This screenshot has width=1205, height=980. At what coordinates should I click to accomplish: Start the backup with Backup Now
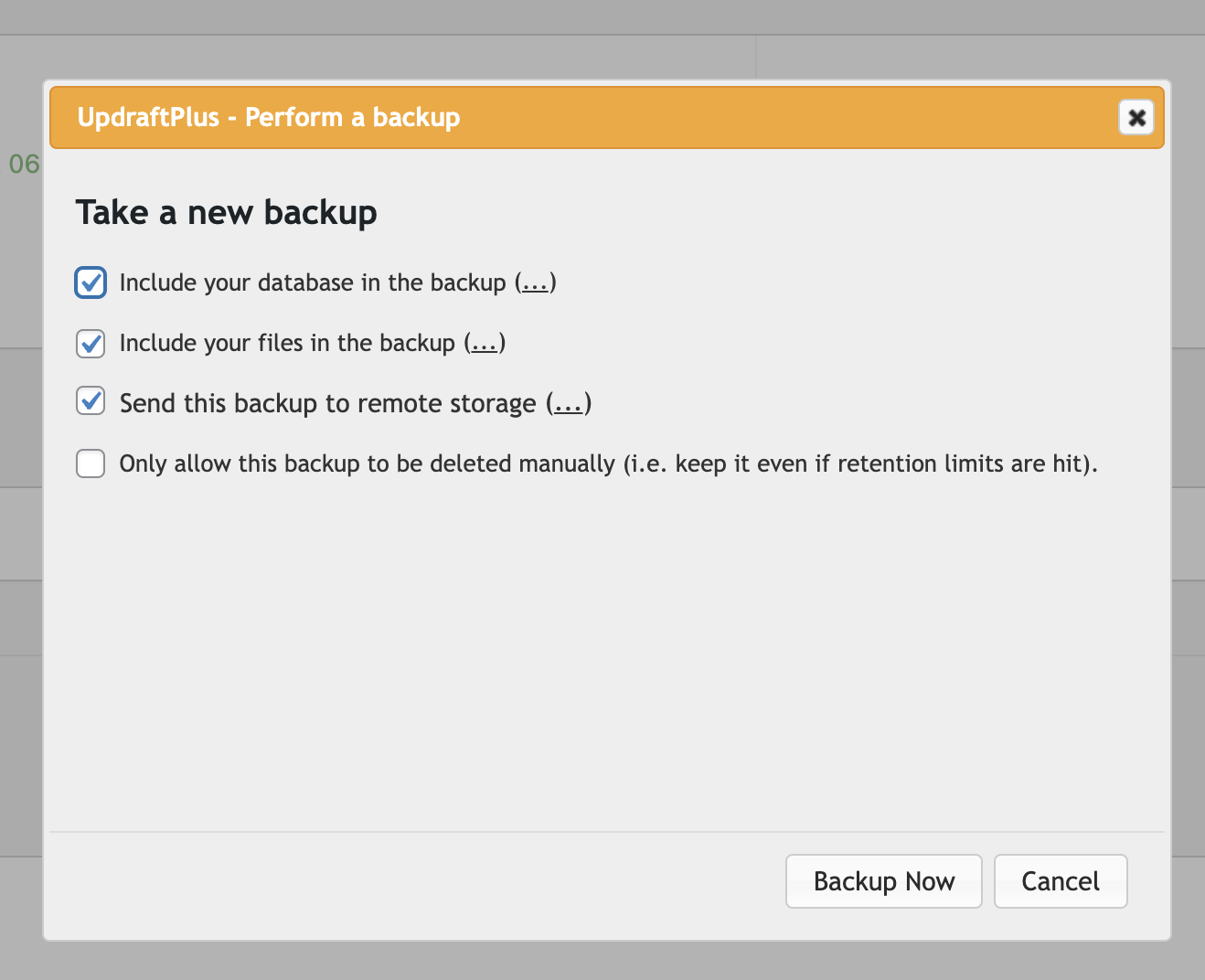tap(884, 881)
